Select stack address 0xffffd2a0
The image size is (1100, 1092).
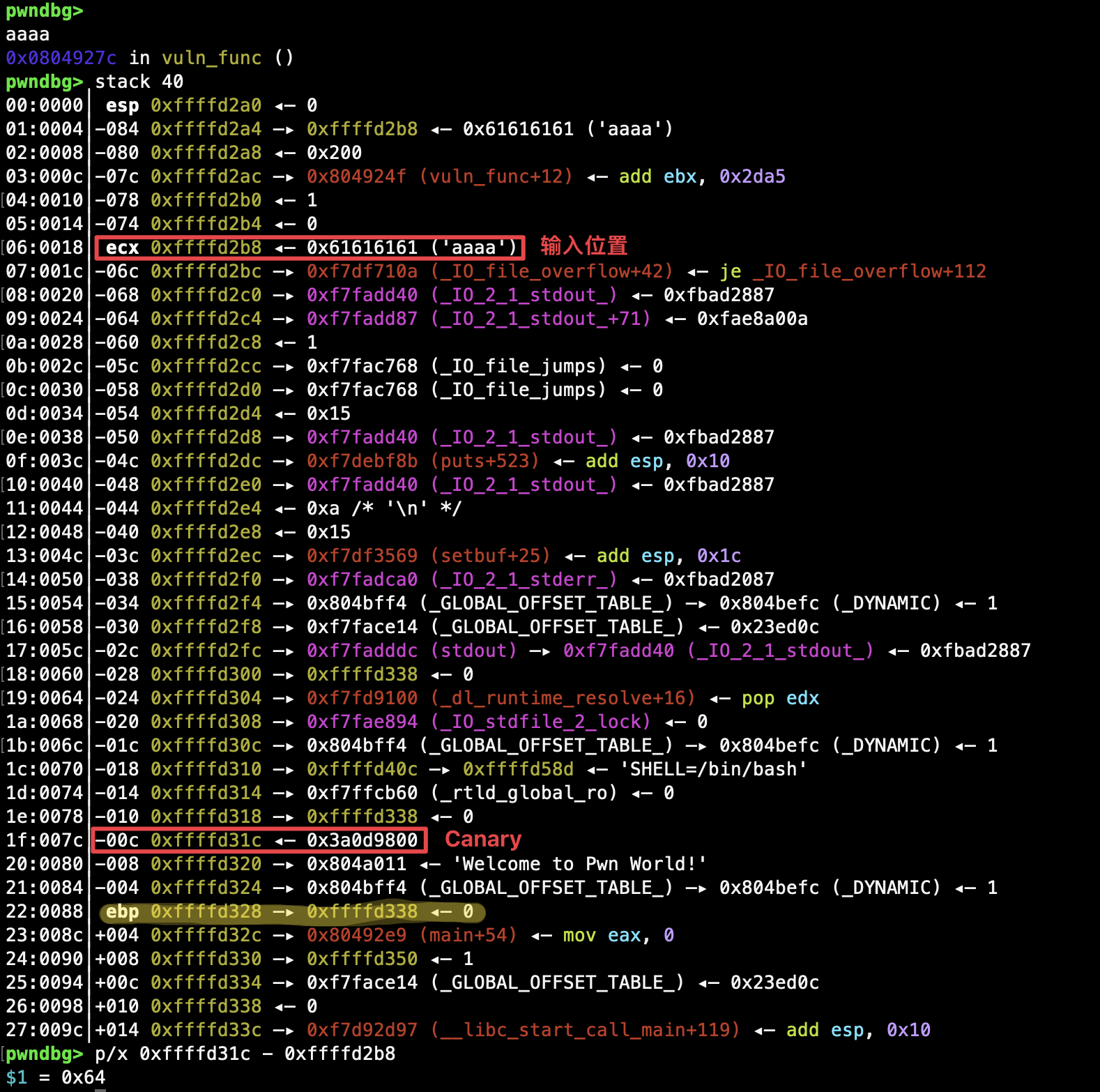(206, 105)
